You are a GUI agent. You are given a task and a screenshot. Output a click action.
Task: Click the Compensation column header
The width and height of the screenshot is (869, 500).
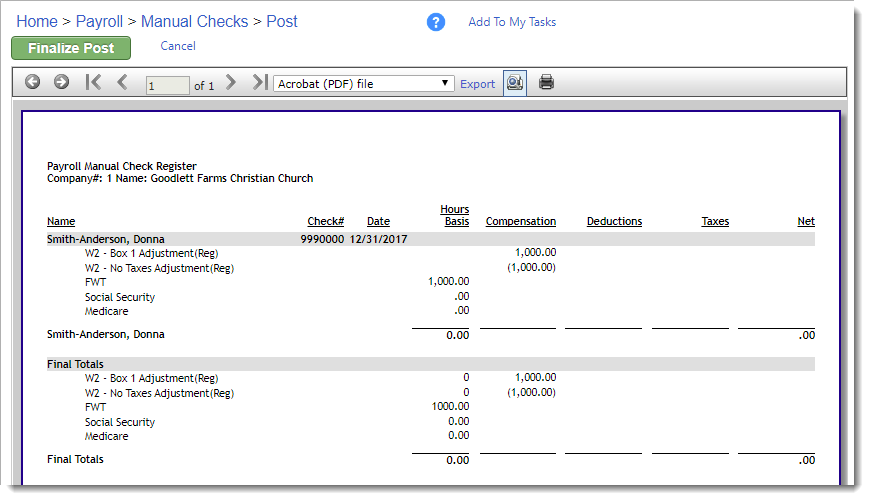click(521, 221)
